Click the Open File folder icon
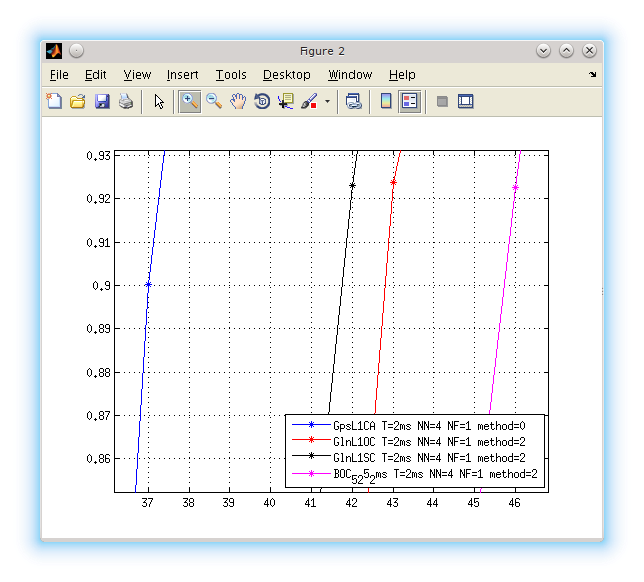644x582 pixels. [x=78, y=101]
